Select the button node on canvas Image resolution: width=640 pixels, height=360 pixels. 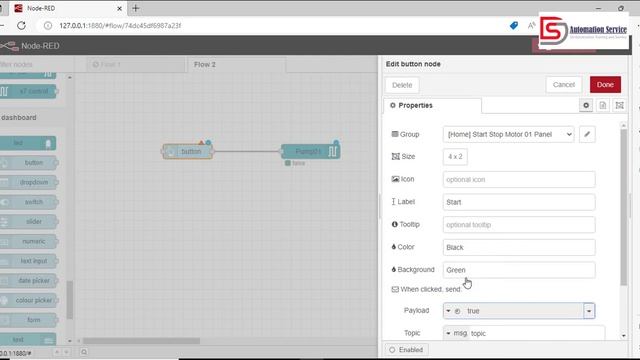(x=187, y=151)
